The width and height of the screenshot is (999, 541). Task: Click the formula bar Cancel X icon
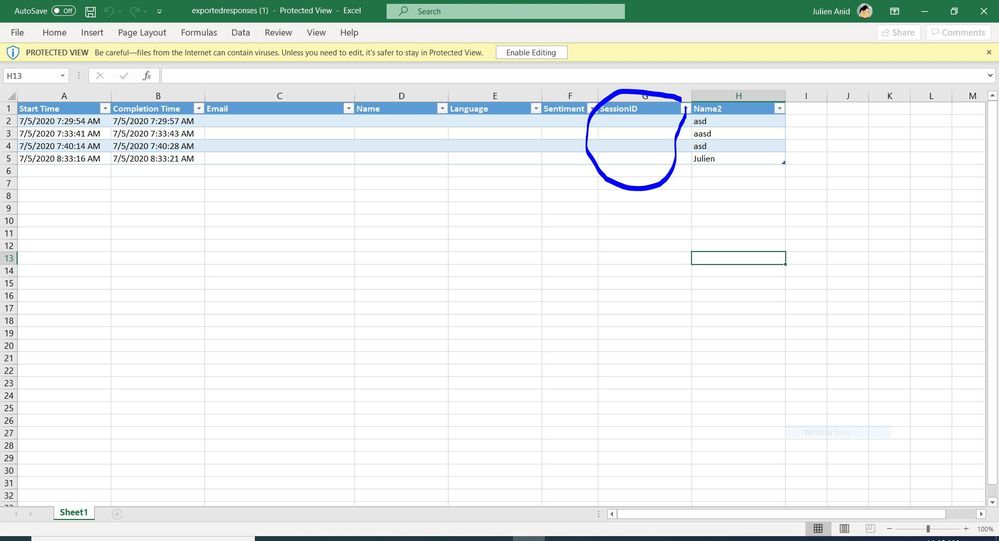pos(100,76)
